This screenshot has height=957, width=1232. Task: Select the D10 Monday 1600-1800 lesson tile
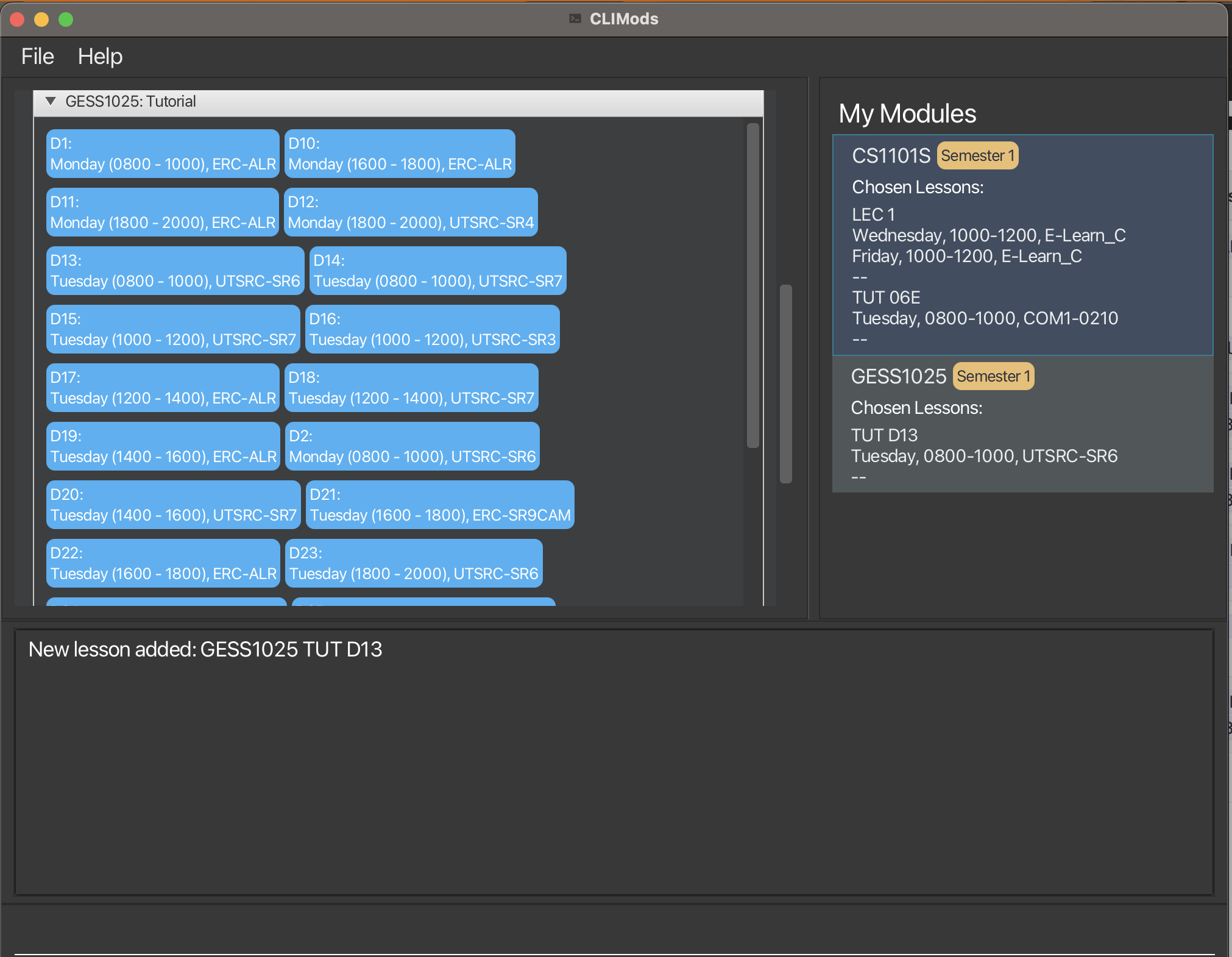[x=400, y=154]
